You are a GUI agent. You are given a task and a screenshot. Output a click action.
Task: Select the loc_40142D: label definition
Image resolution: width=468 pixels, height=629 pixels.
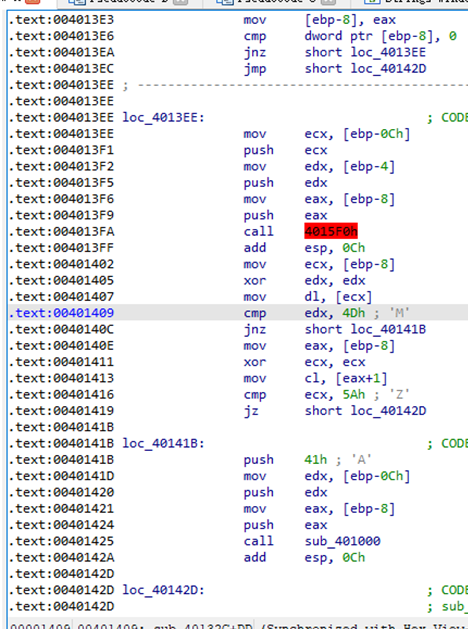(x=164, y=590)
